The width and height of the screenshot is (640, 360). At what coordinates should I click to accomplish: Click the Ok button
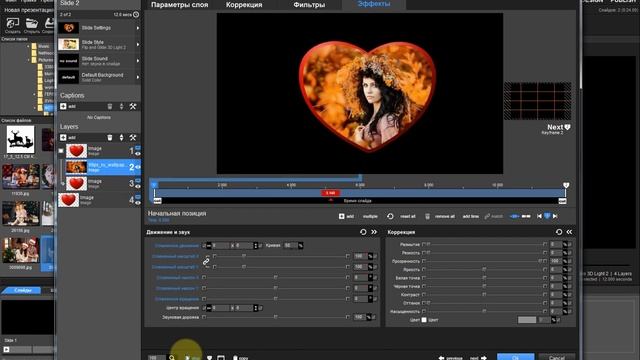[516, 357]
